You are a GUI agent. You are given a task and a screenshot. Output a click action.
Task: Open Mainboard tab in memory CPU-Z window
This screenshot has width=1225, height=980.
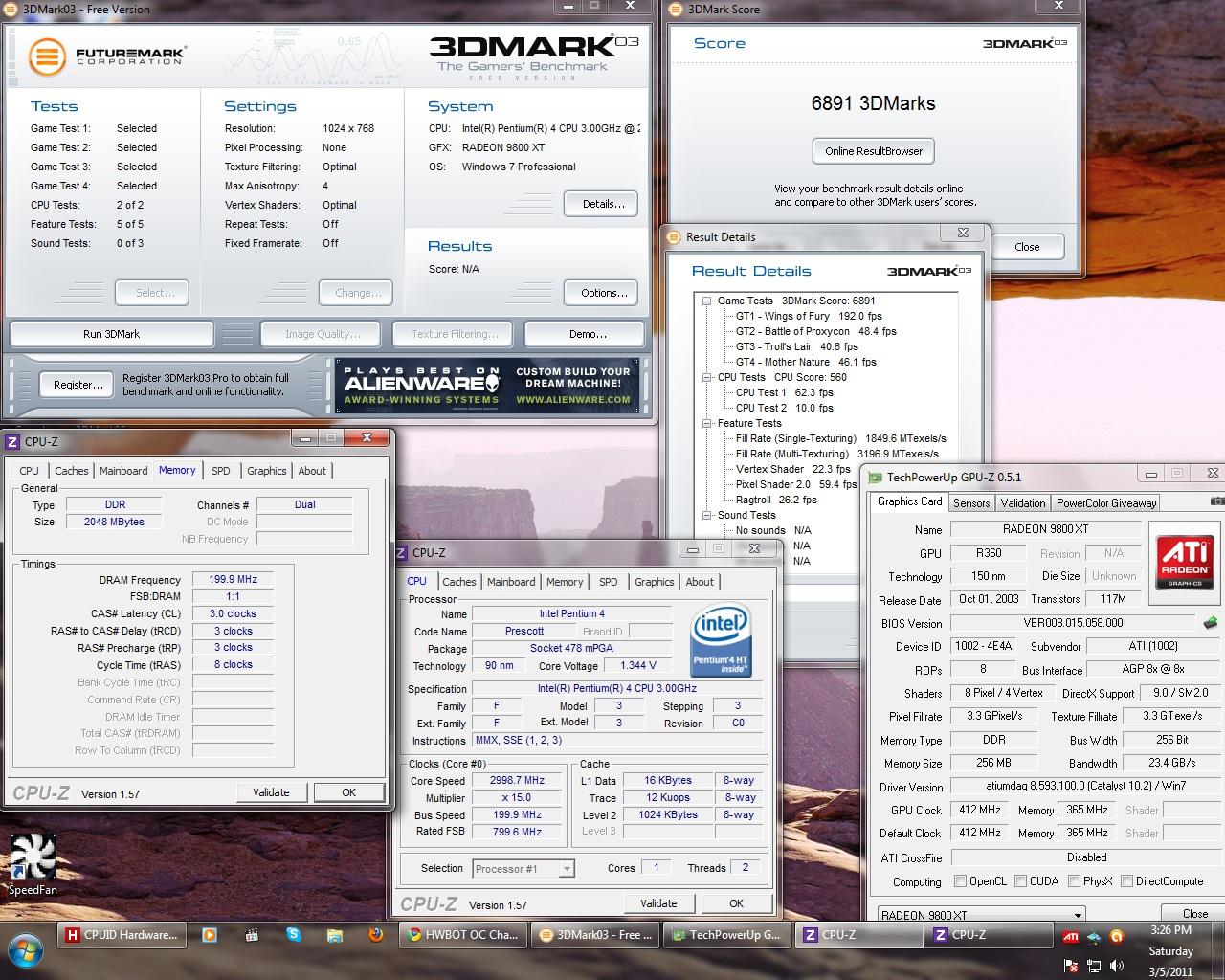[x=123, y=471]
